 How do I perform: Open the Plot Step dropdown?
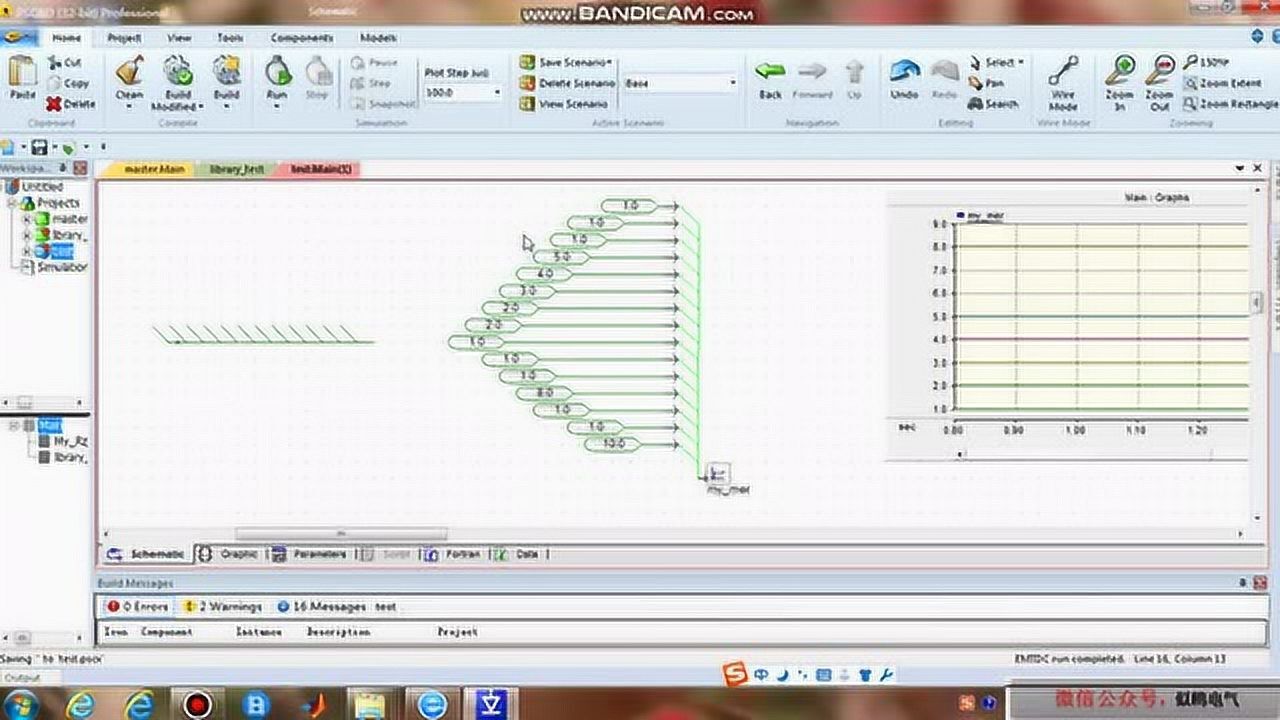497,92
